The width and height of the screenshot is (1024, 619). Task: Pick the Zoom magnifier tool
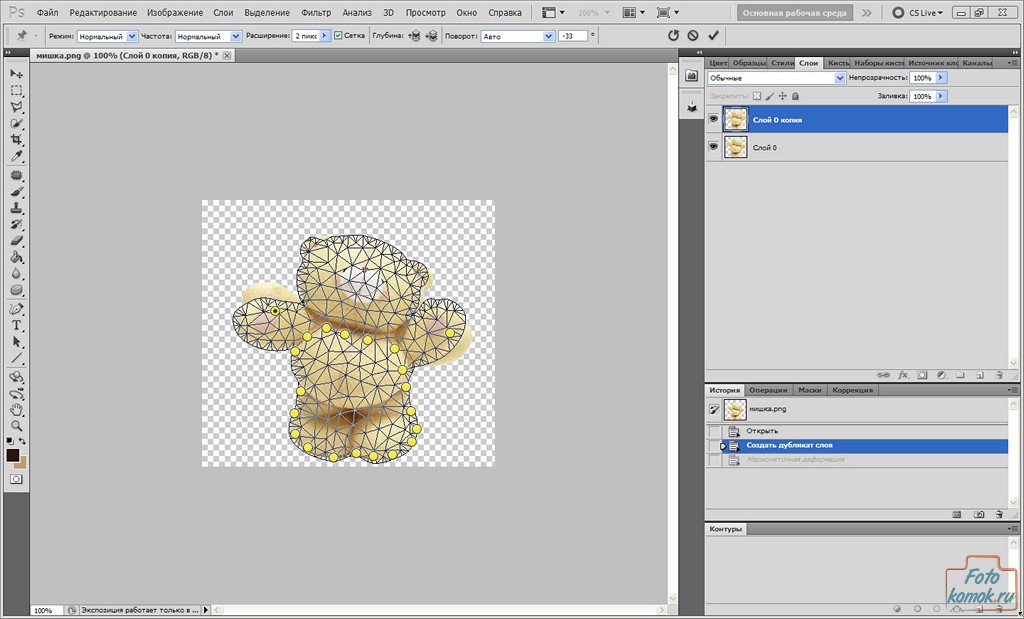click(x=17, y=425)
